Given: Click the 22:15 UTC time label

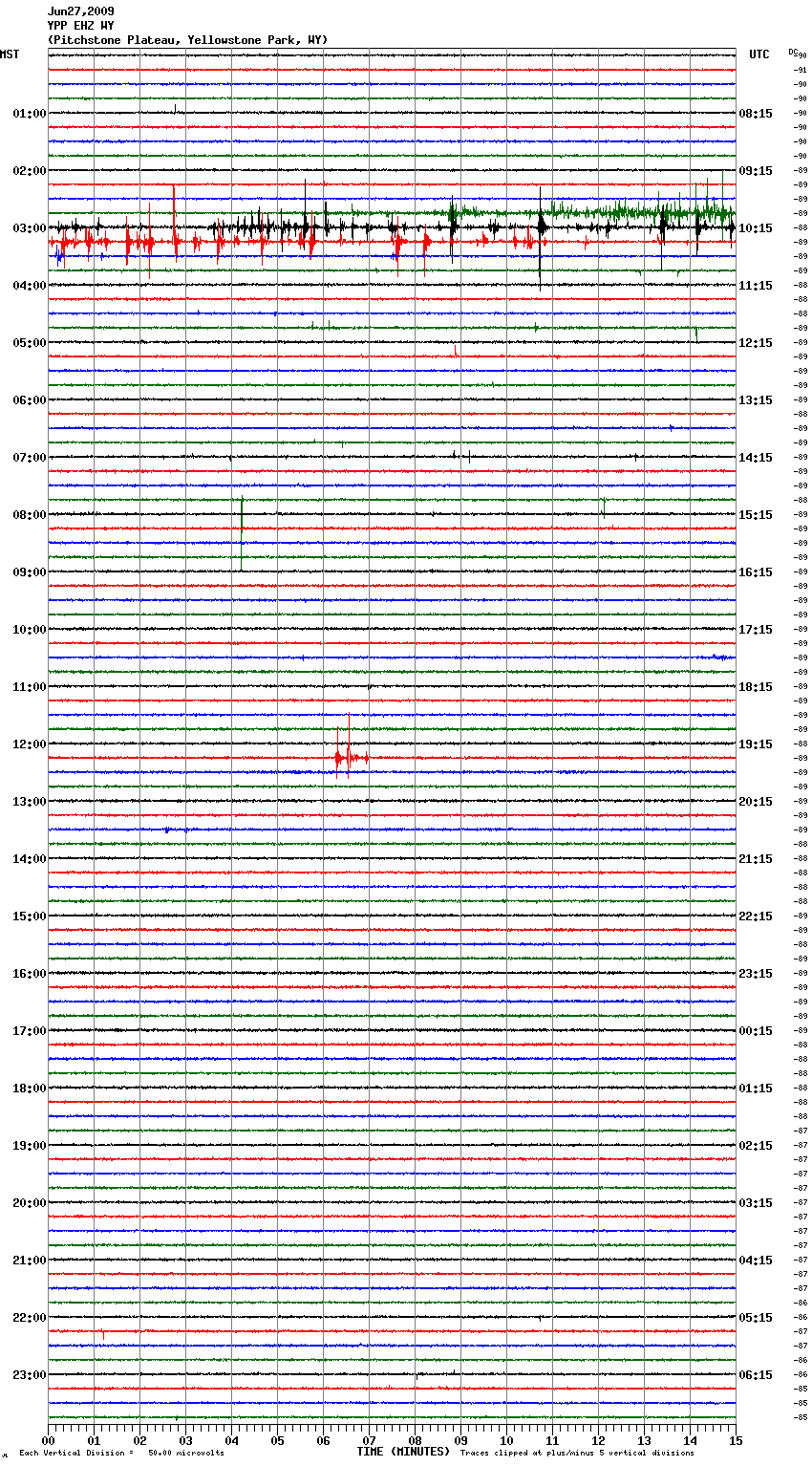Looking at the screenshot, I should click(x=756, y=916).
